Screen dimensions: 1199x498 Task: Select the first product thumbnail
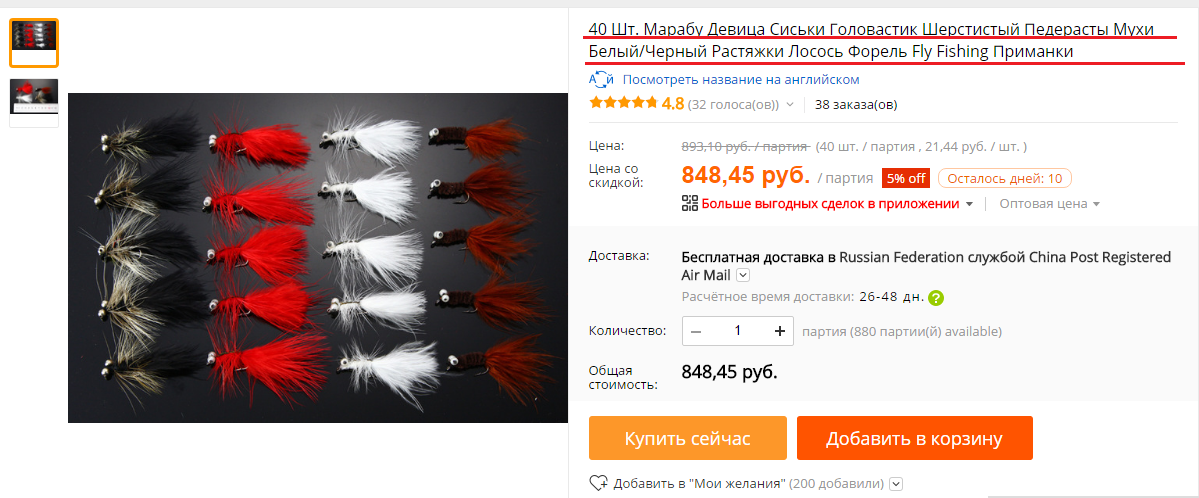click(34, 43)
